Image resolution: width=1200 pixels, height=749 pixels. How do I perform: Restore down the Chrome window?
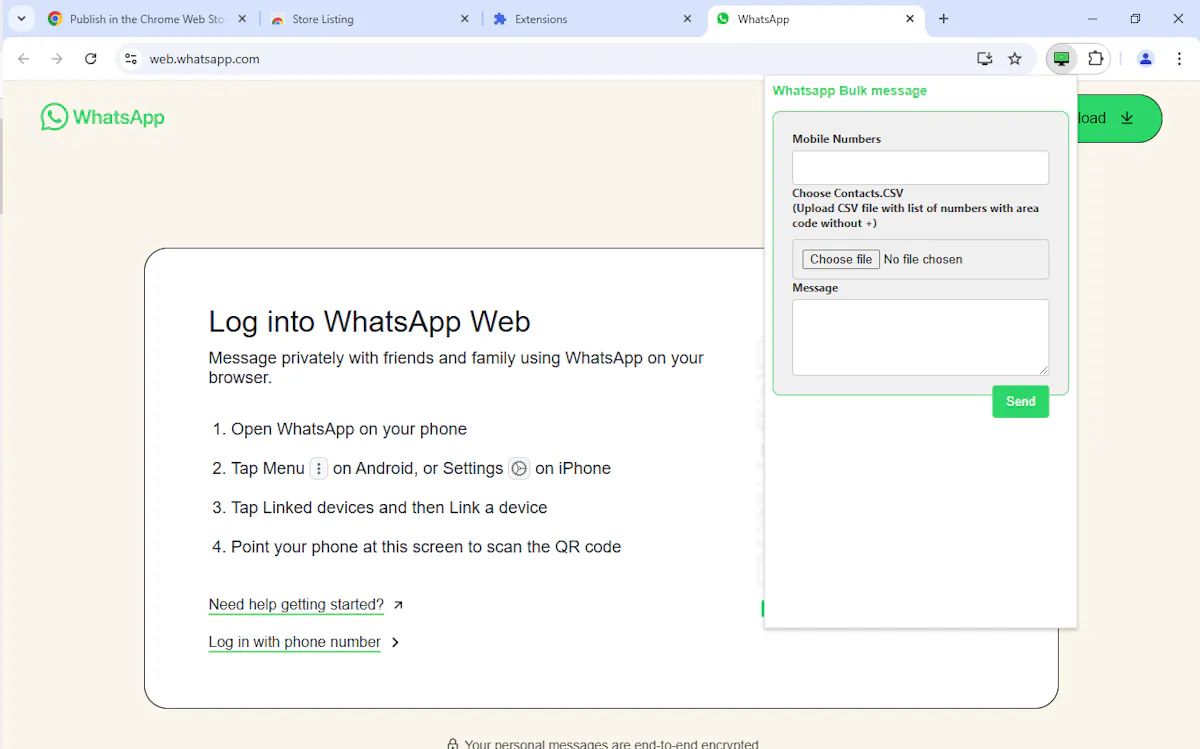(x=1135, y=19)
